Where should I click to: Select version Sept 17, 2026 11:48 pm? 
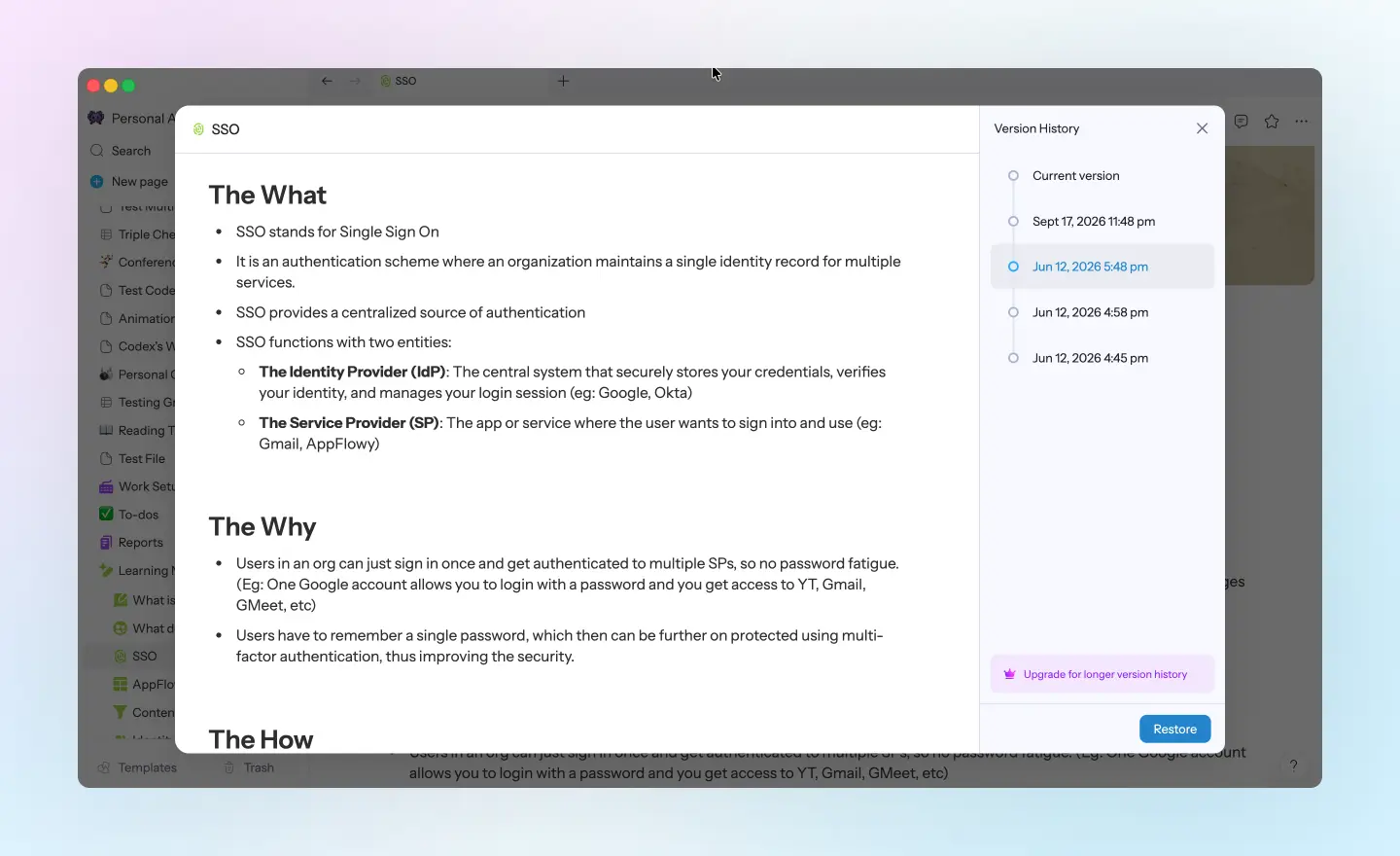pyautogui.click(x=1102, y=222)
